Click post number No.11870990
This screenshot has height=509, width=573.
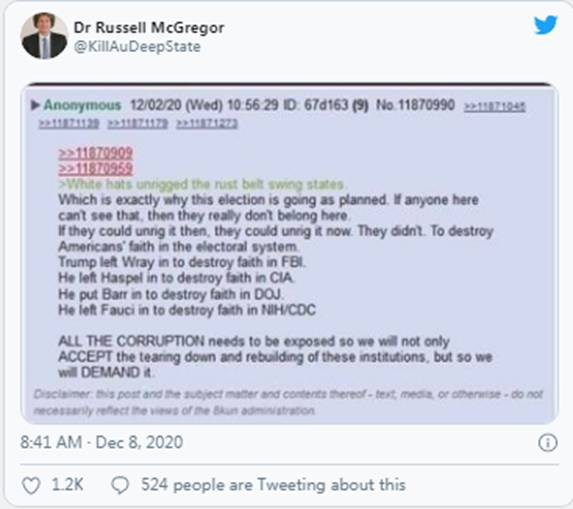(x=415, y=105)
